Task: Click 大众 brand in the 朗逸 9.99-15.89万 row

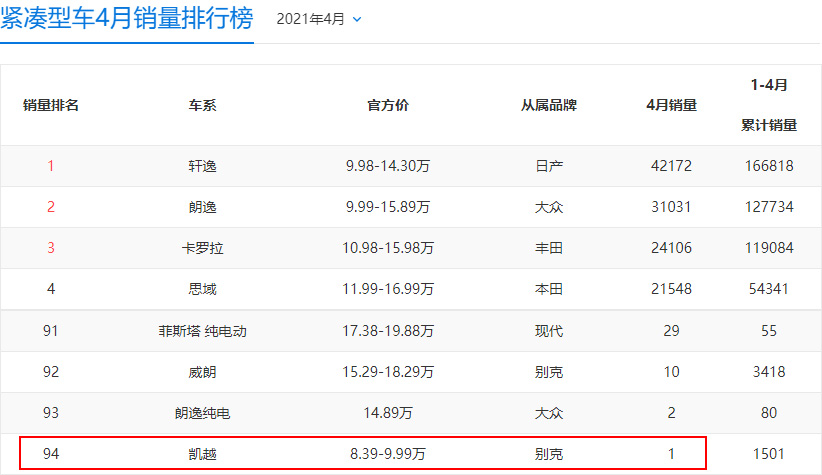Action: point(549,207)
